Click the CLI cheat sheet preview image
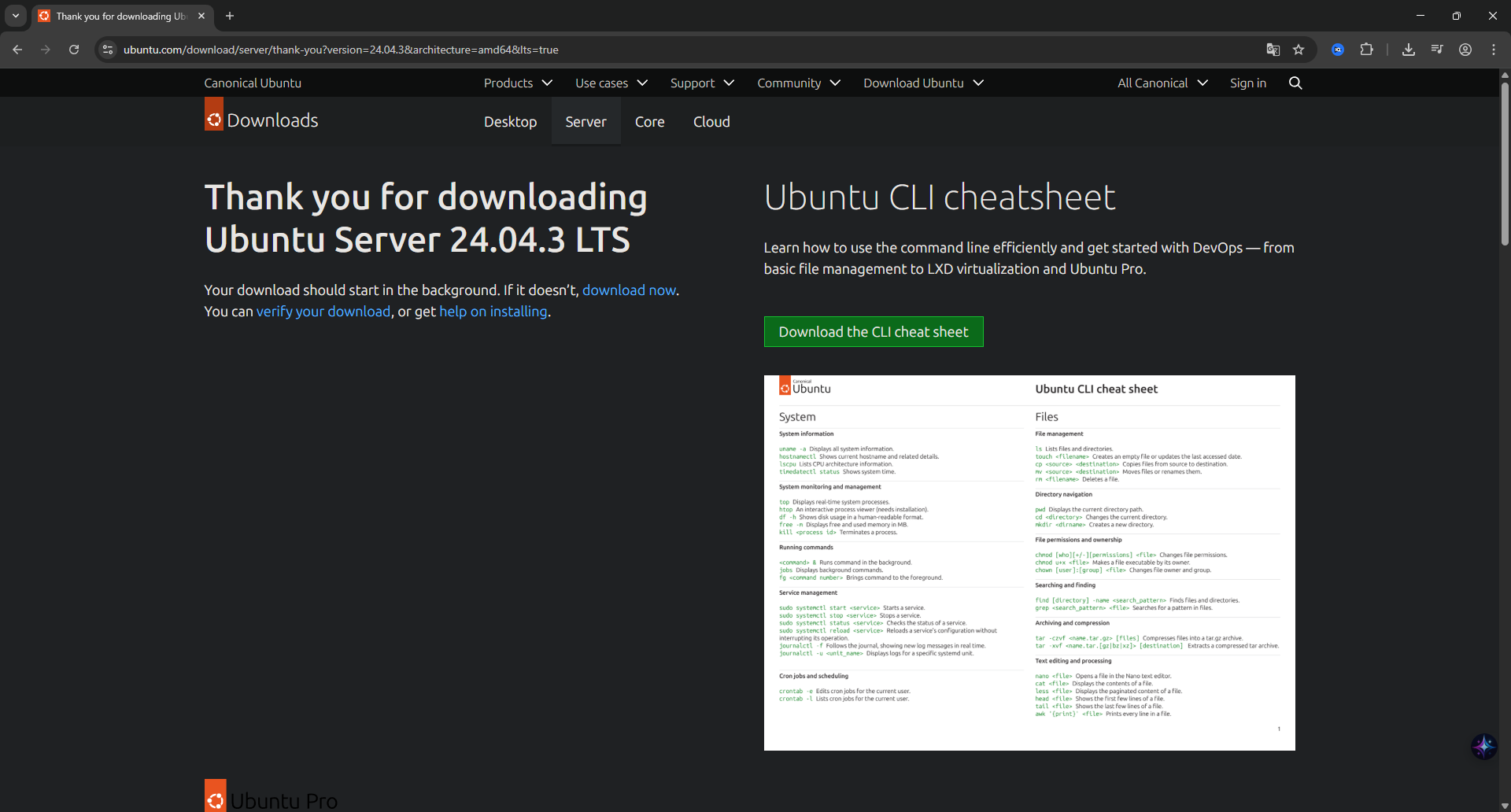 1029,561
